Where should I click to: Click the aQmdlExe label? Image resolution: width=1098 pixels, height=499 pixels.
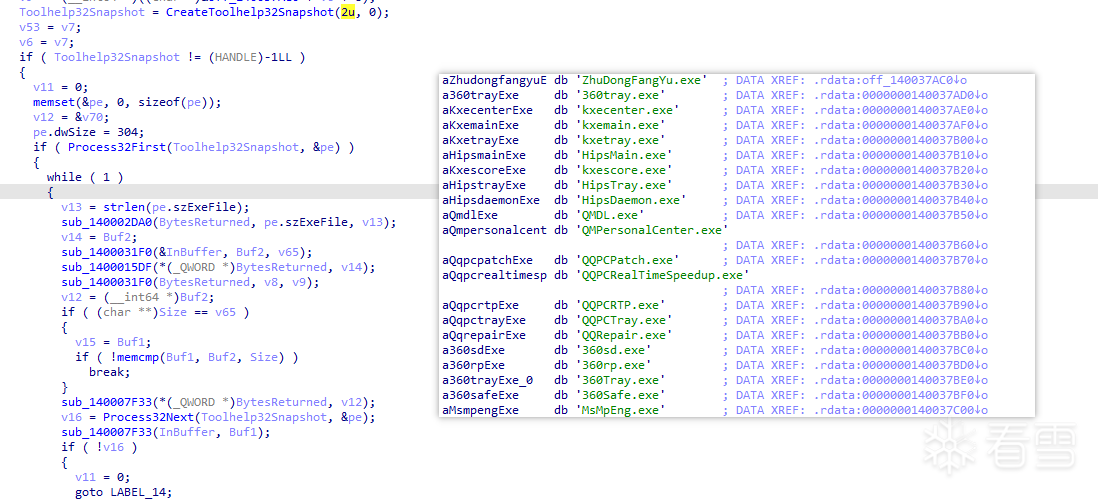470,216
